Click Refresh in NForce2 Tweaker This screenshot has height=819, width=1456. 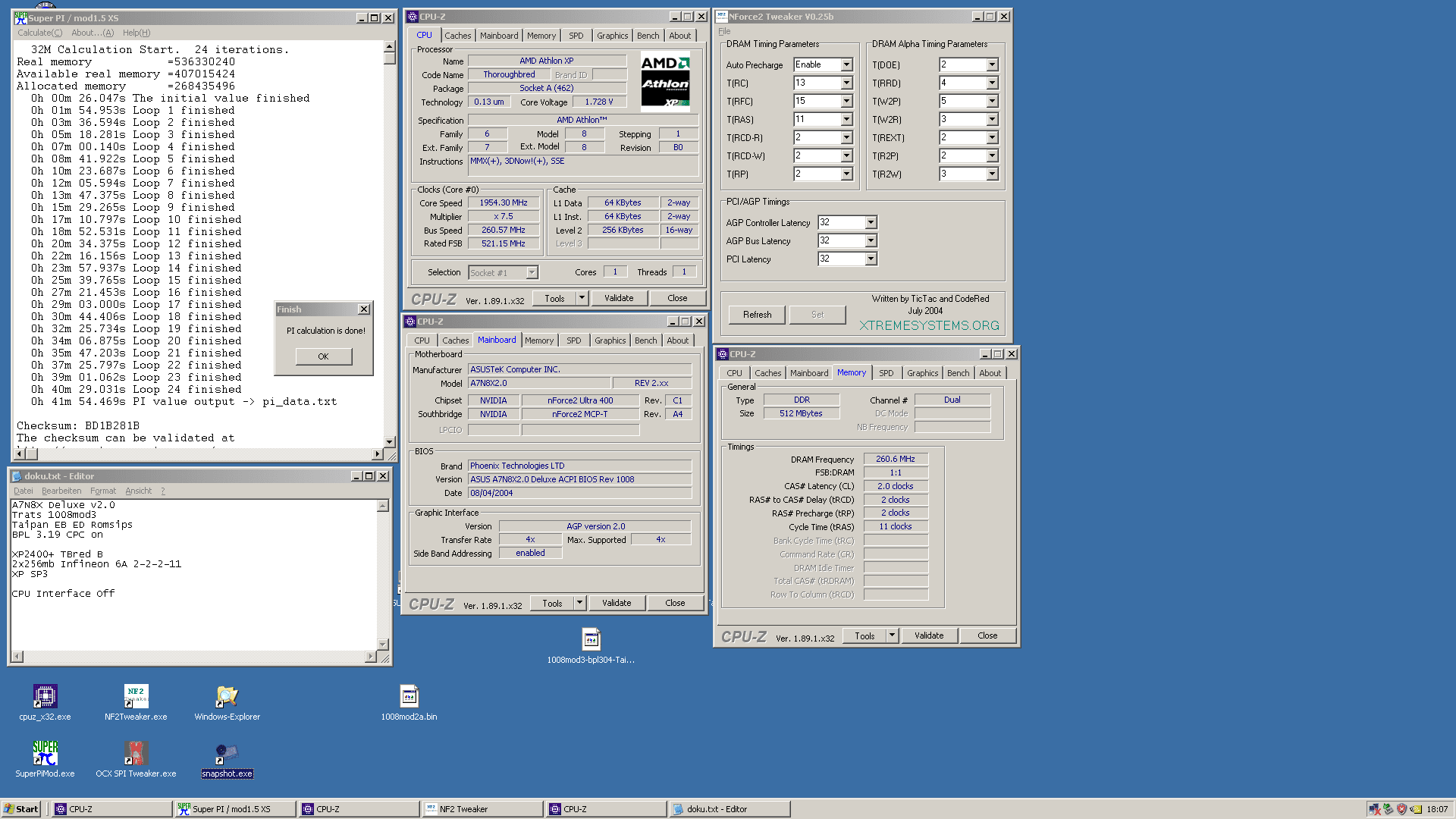(x=757, y=315)
